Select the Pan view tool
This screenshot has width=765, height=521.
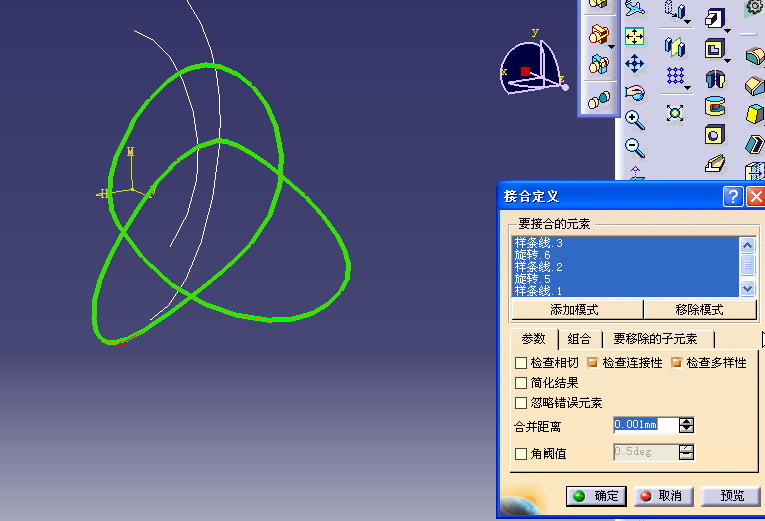pos(635,64)
